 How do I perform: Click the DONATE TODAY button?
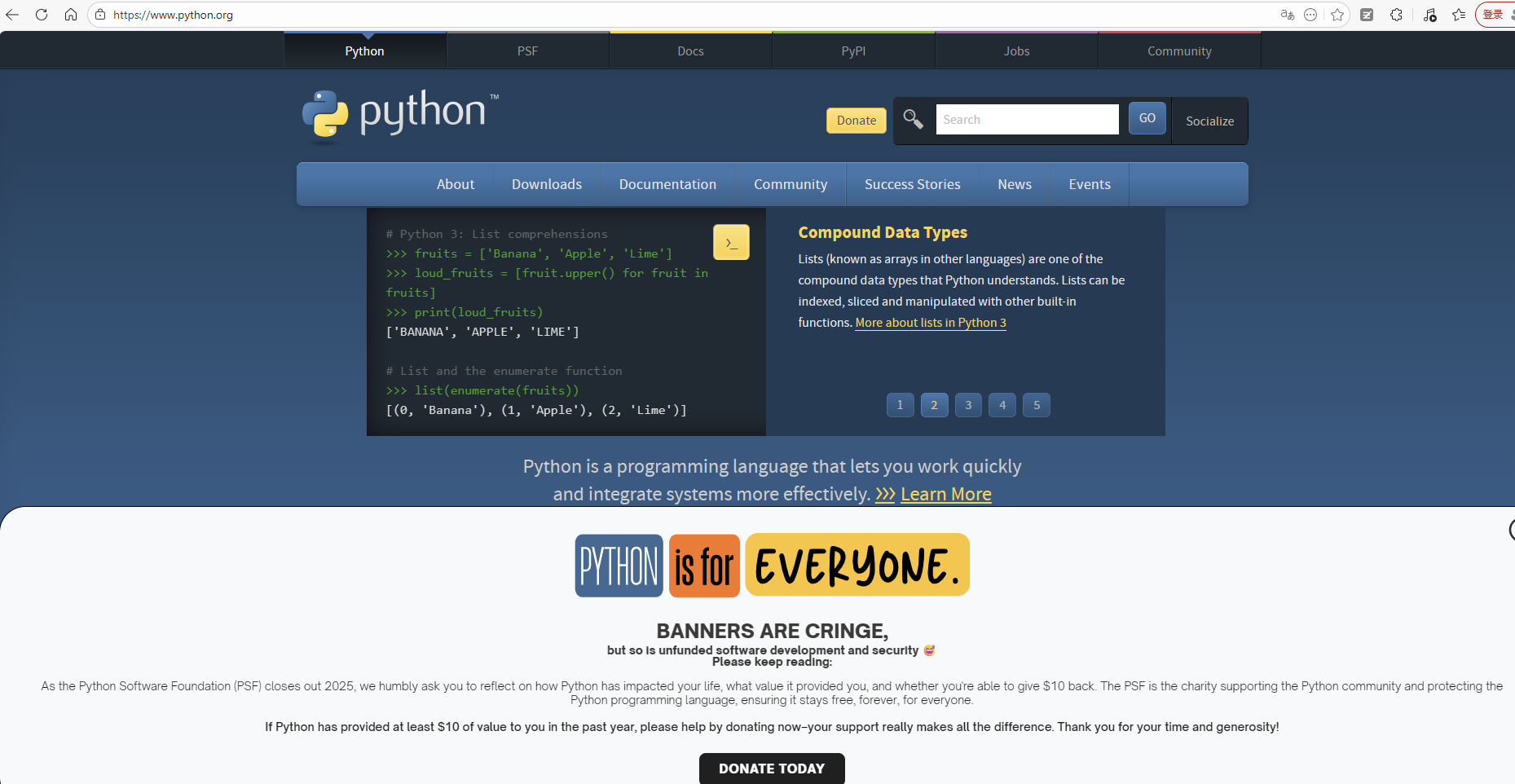[x=772, y=769]
